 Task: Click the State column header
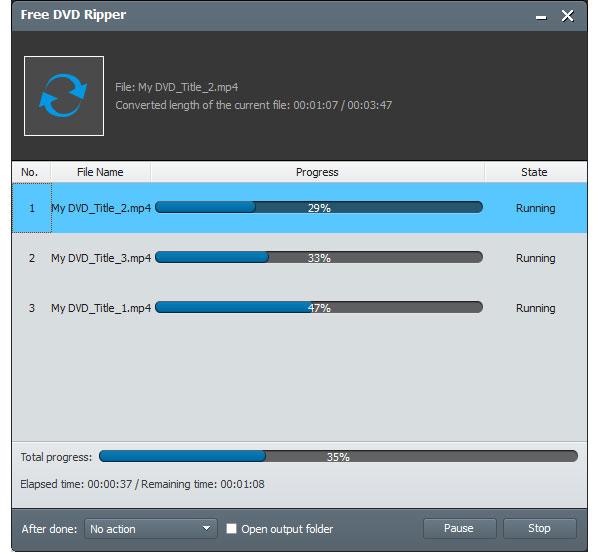[535, 172]
